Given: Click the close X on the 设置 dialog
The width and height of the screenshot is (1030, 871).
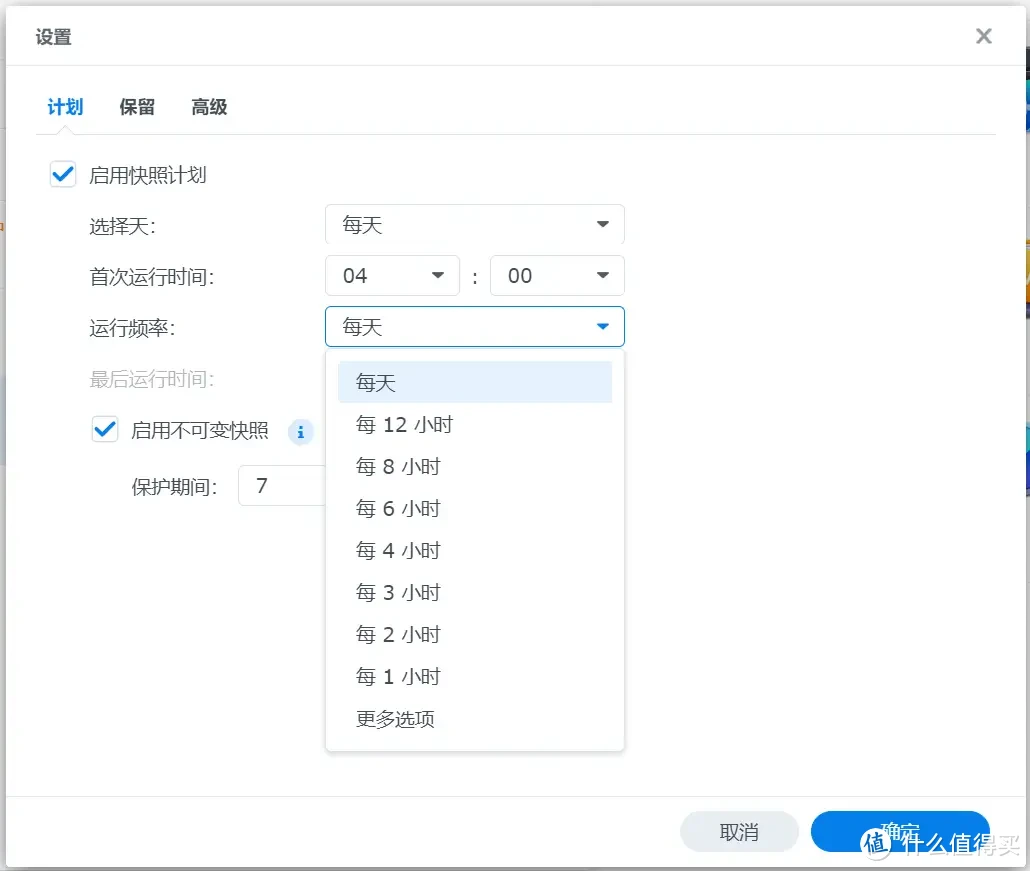Looking at the screenshot, I should (x=983, y=35).
